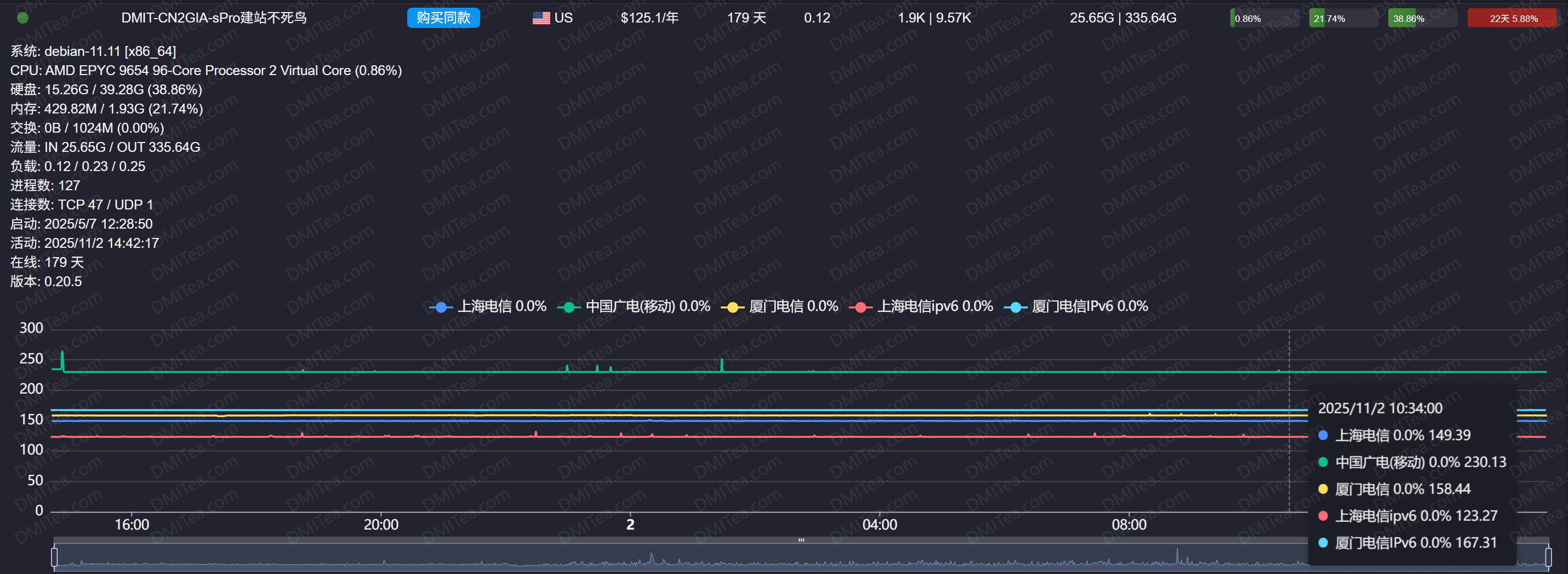Click the left handle of the zoom slider
1568x574 pixels.
point(54,556)
